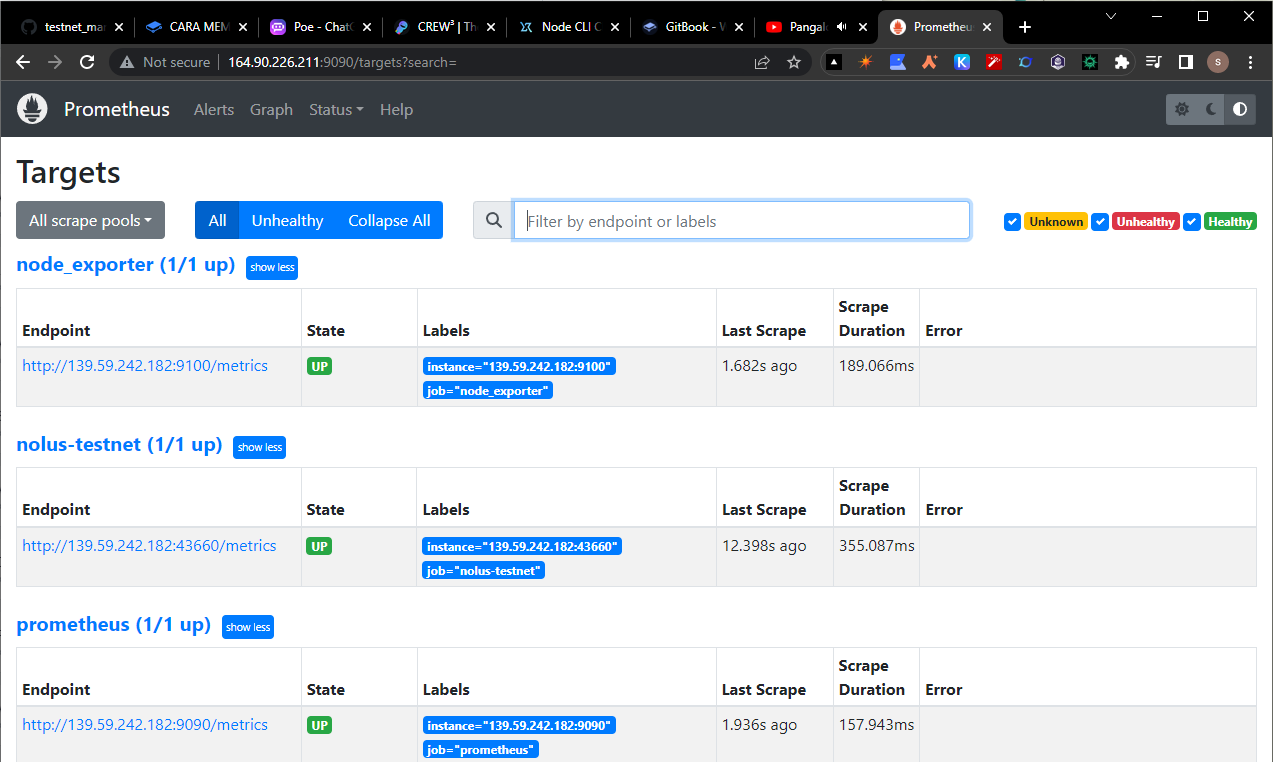Image resolution: width=1273 pixels, height=762 pixels.
Task: Select the dark theme moon icon
Action: [1211, 109]
